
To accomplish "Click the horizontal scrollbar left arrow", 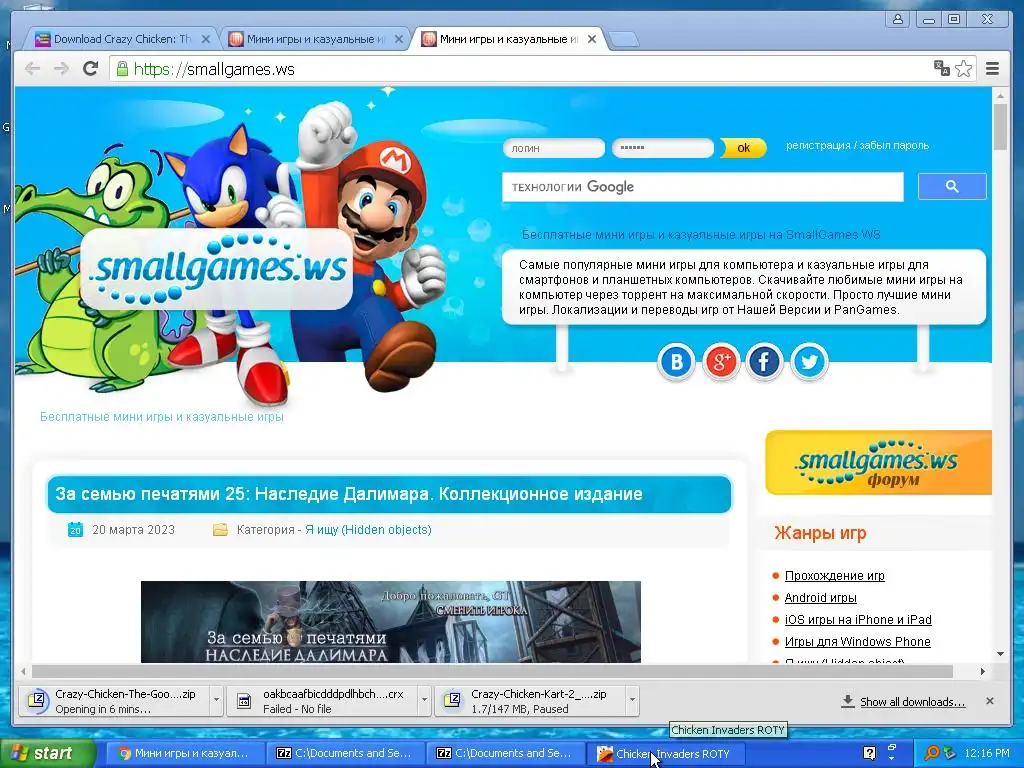I will pos(24,671).
